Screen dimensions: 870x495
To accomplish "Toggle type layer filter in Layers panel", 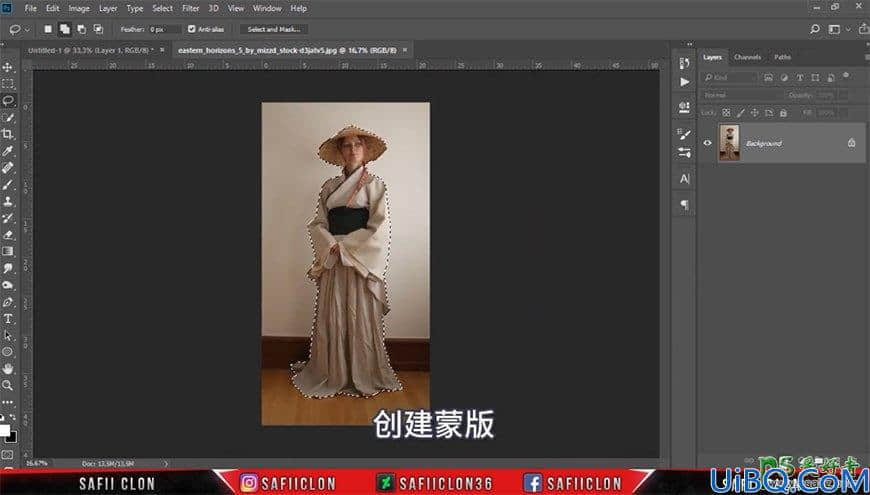I will (x=800, y=78).
